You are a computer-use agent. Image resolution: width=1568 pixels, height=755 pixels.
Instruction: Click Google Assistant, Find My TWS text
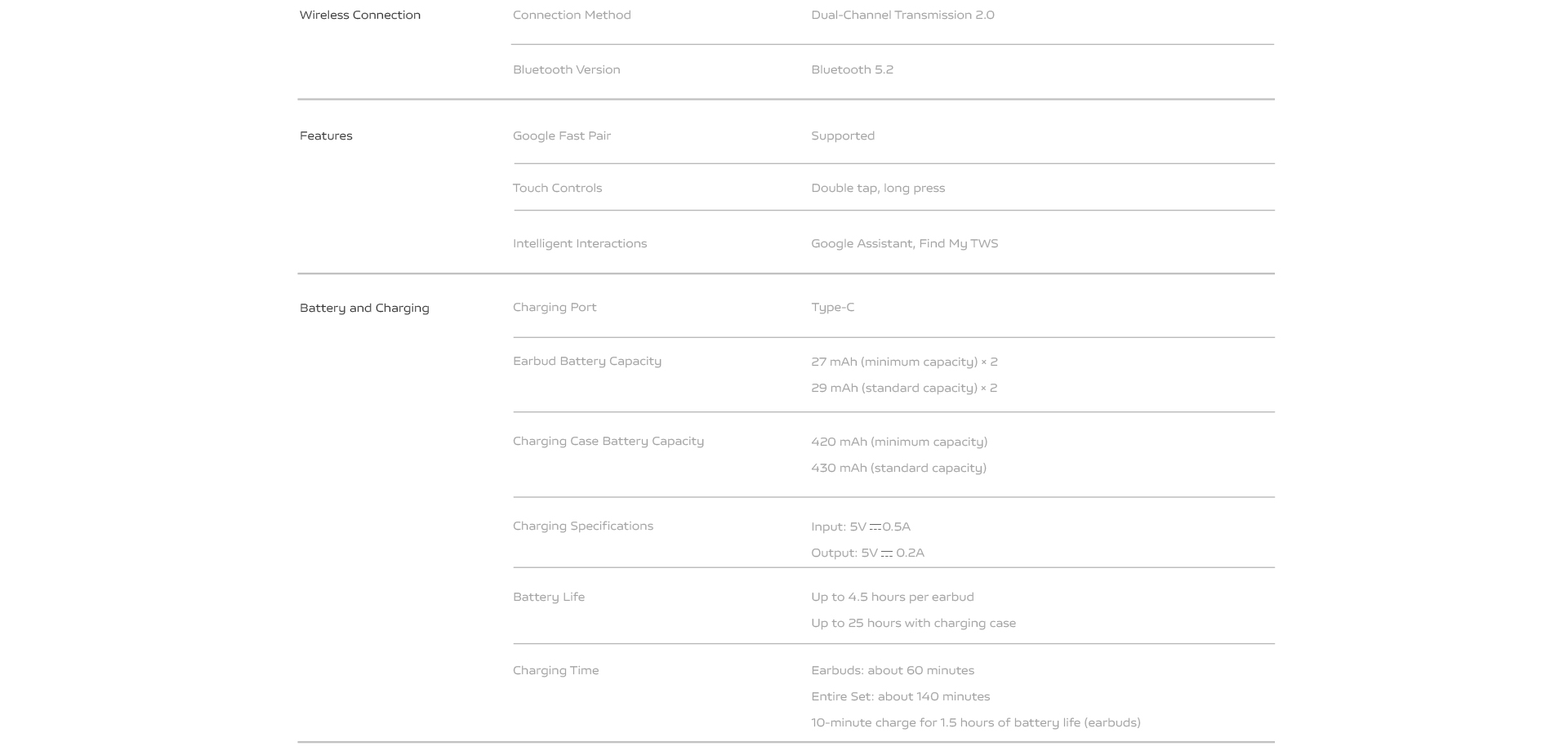click(904, 243)
